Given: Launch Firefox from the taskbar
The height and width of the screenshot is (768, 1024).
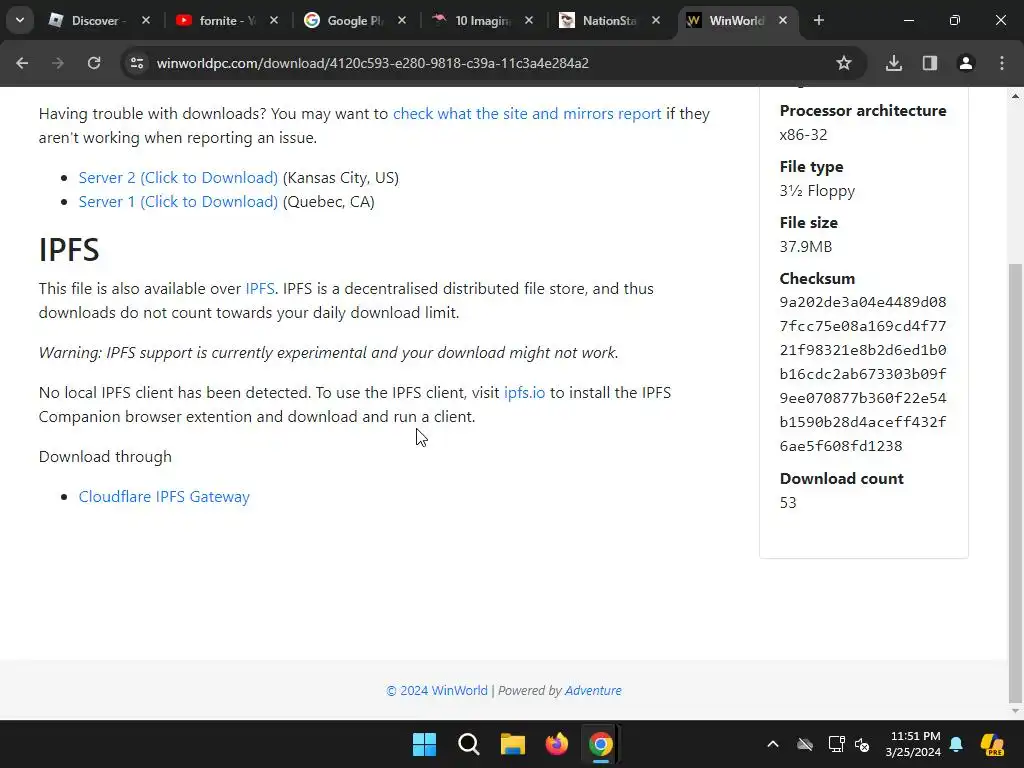Looking at the screenshot, I should pos(556,744).
